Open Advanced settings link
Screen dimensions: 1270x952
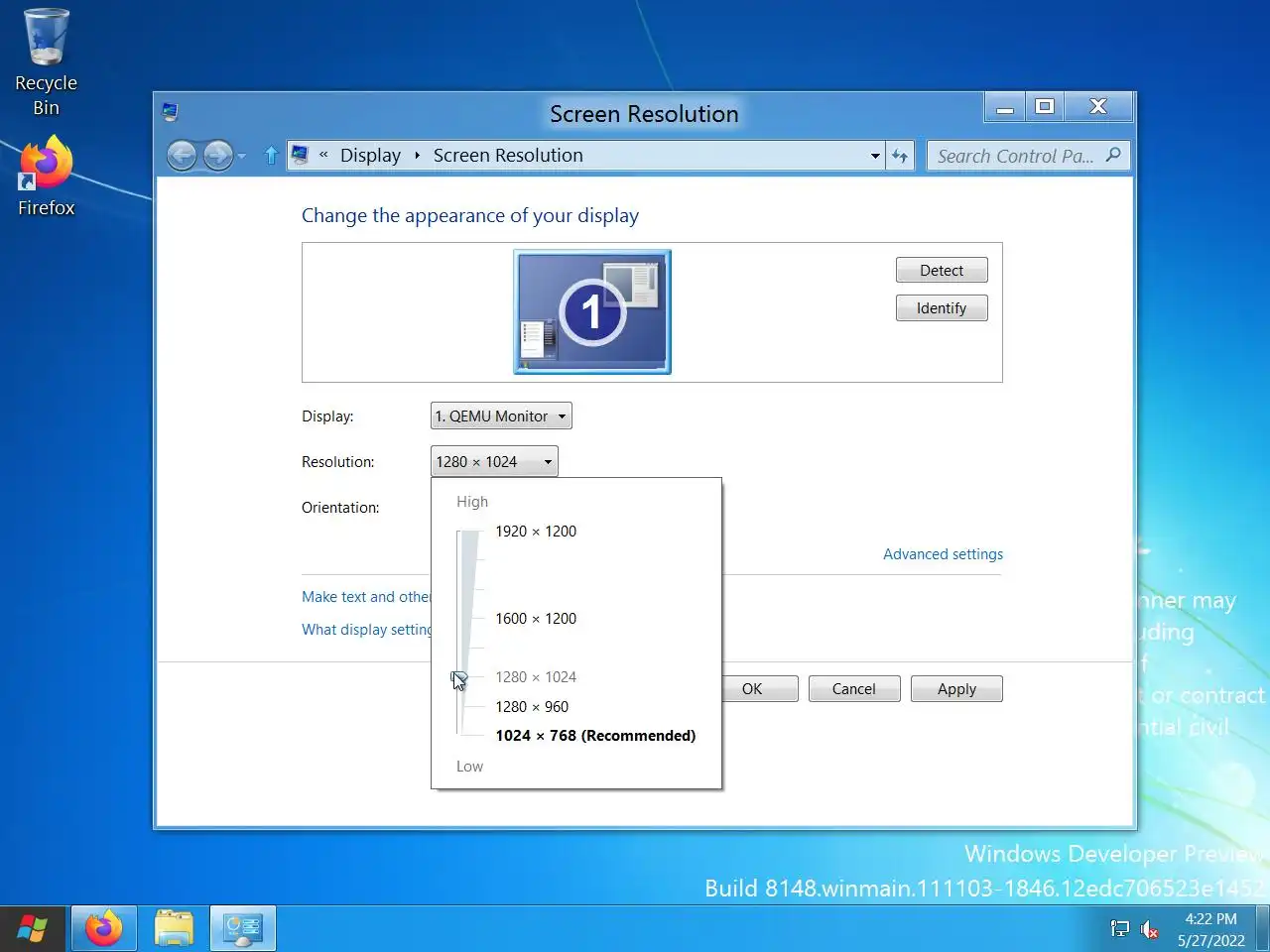coord(943,554)
